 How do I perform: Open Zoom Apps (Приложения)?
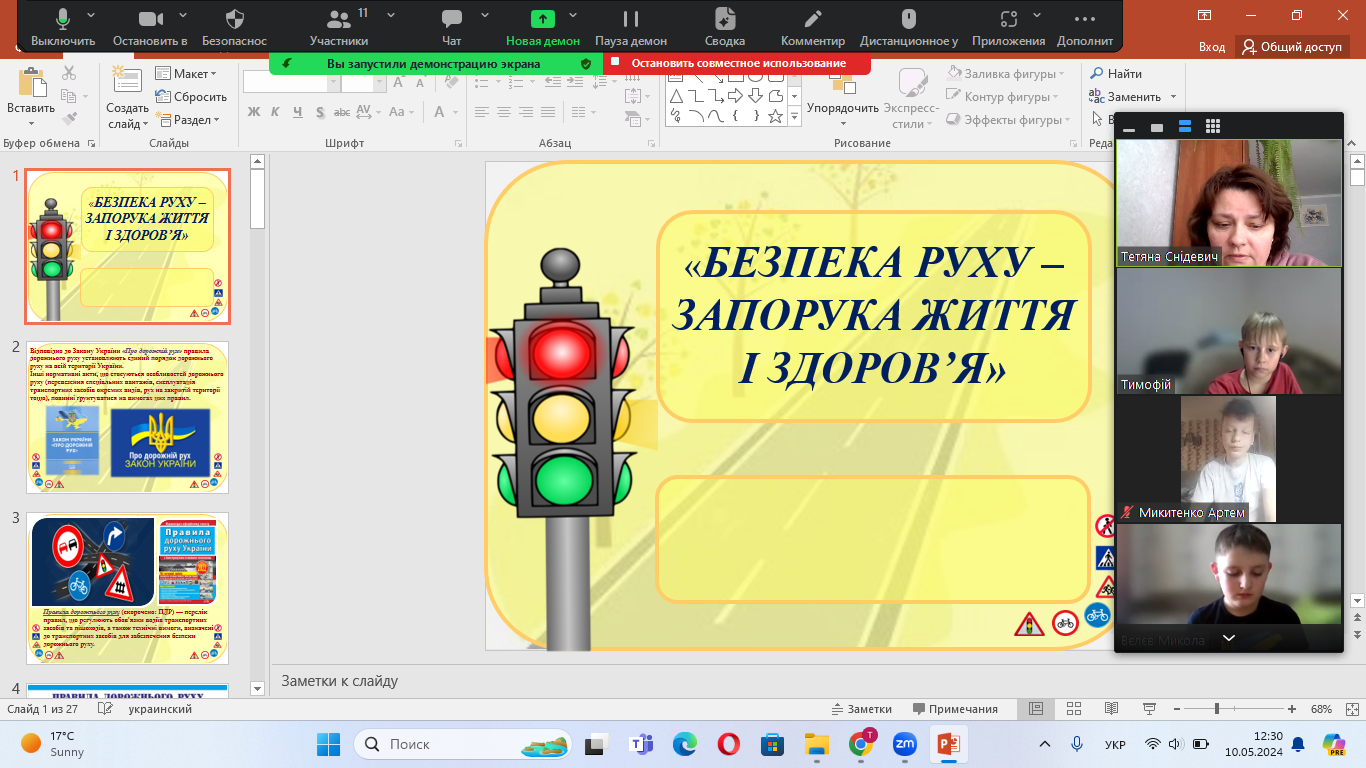click(1008, 26)
